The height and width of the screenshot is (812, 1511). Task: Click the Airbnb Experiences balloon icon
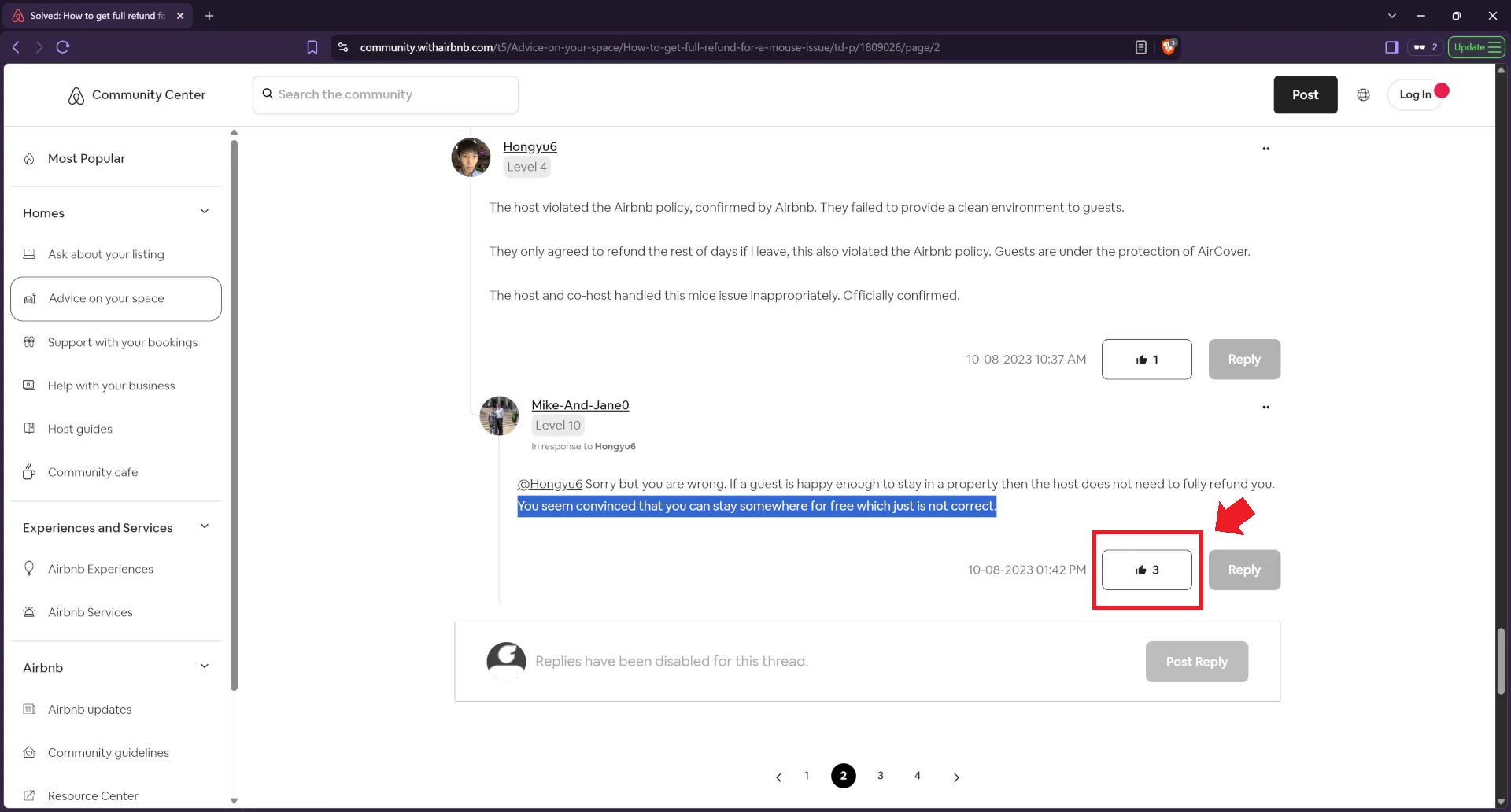pos(29,568)
